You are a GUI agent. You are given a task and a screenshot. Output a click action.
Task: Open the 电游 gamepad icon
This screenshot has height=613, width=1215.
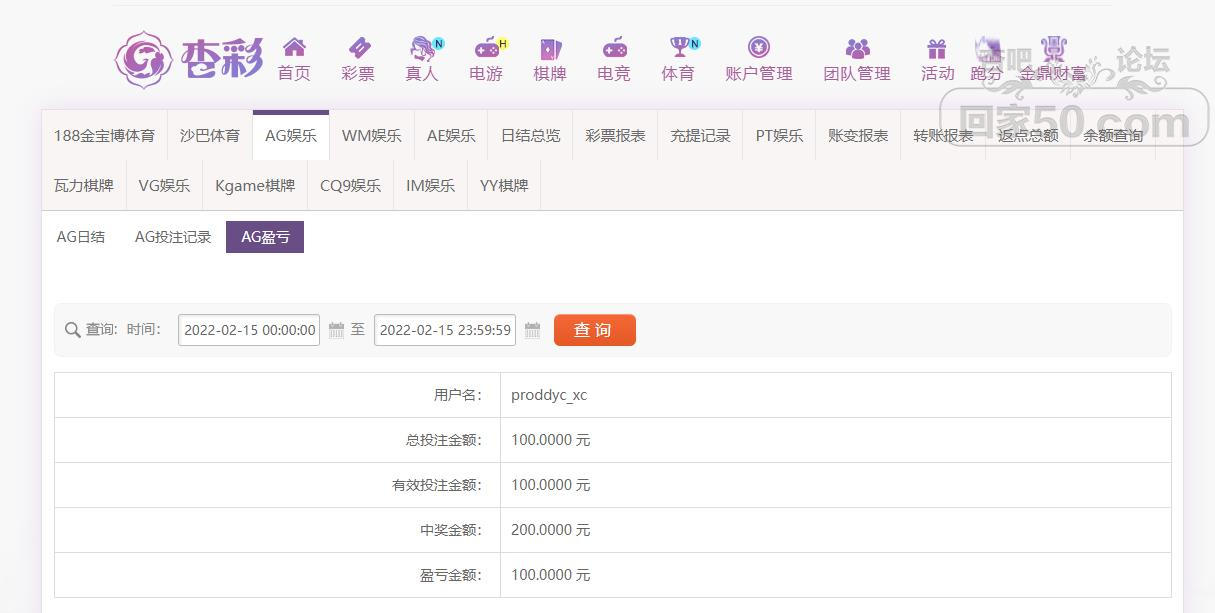489,47
